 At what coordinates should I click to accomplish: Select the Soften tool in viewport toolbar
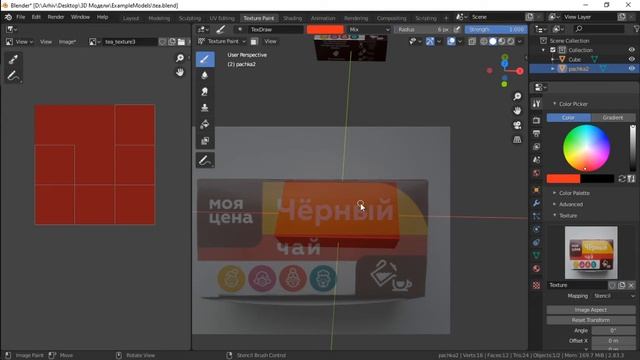pyautogui.click(x=205, y=76)
